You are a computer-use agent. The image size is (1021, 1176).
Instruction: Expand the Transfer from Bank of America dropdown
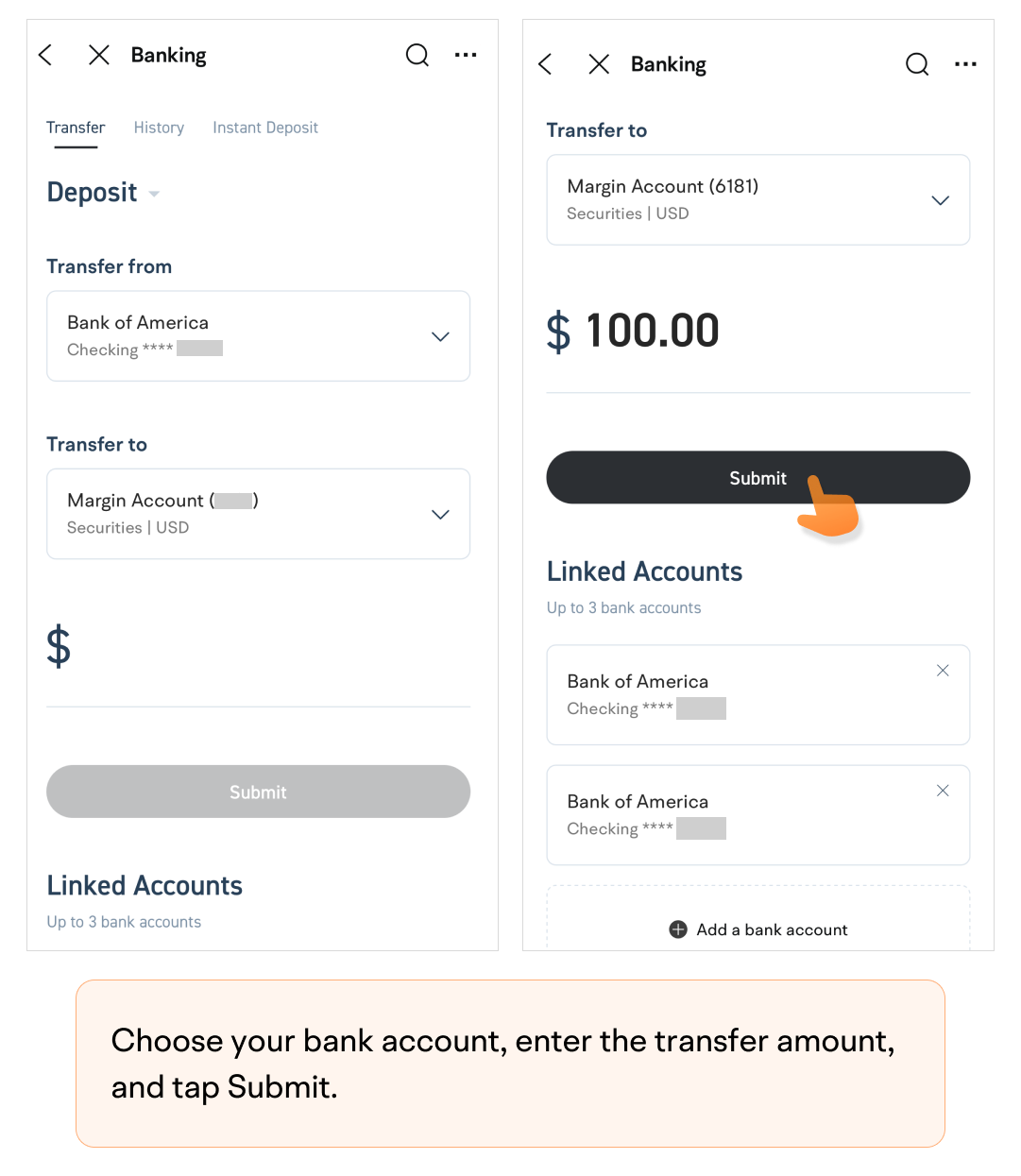click(258, 336)
